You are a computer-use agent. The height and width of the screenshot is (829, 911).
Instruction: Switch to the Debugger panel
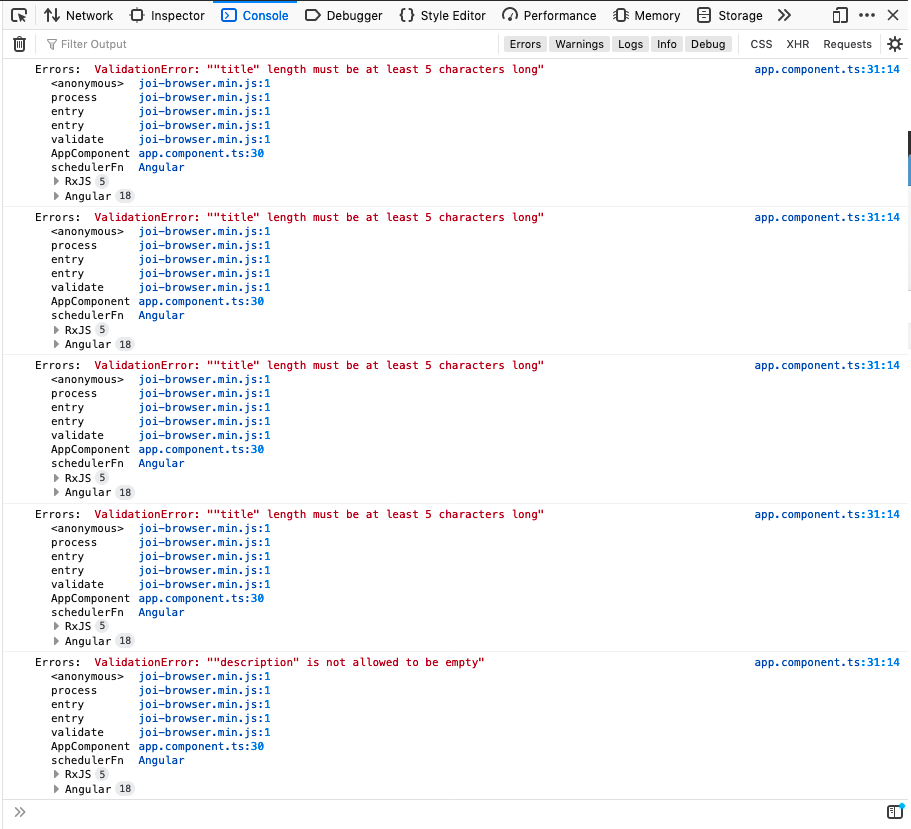tap(343, 15)
